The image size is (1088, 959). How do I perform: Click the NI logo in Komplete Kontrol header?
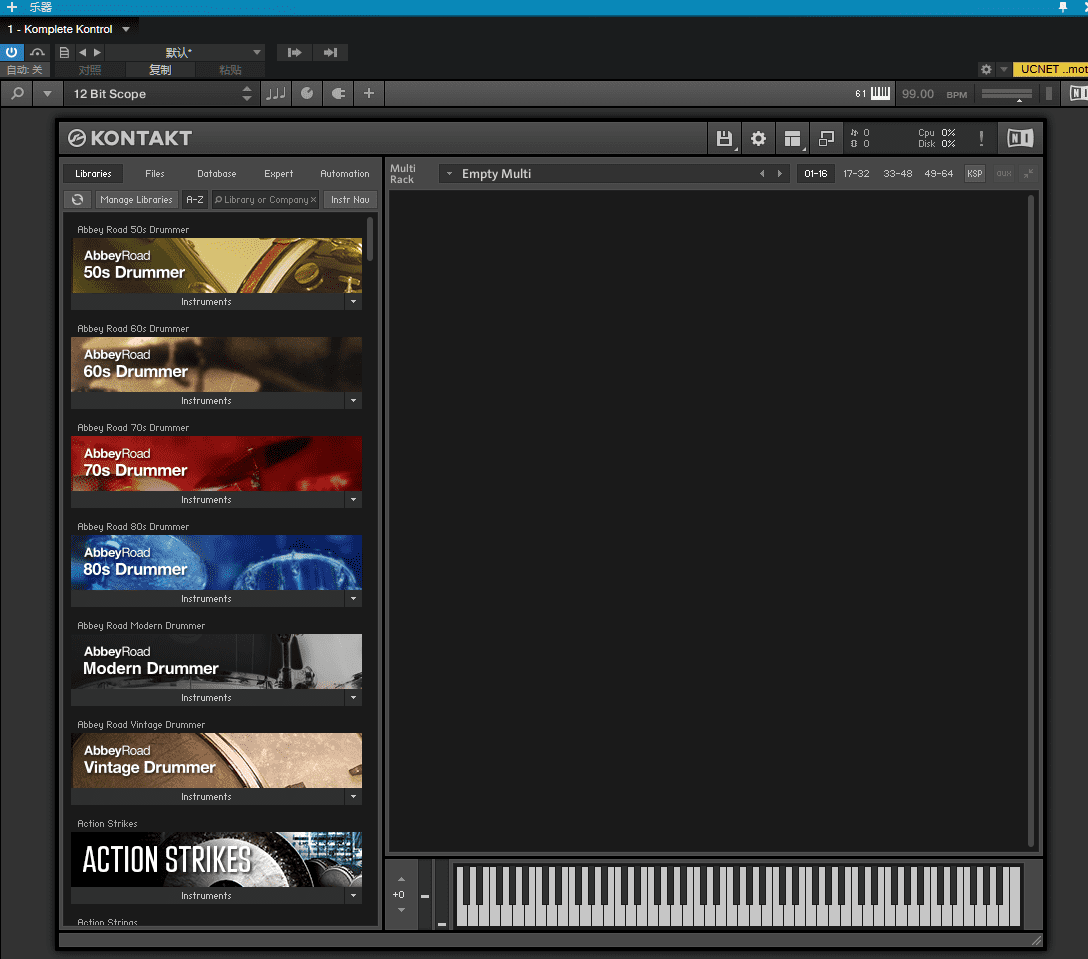(x=1078, y=93)
